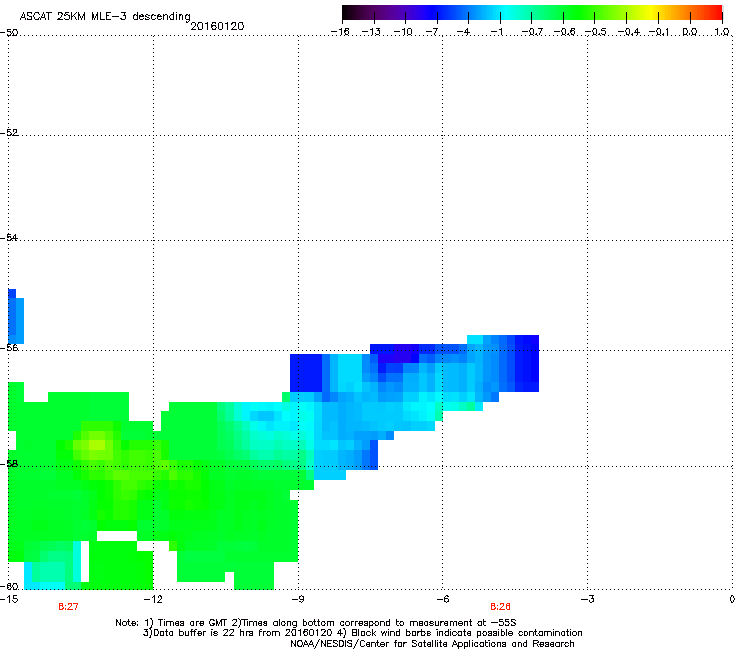This screenshot has width=740, height=650.
Task: Click the '-7' label on the color scale
Action: (x=433, y=32)
